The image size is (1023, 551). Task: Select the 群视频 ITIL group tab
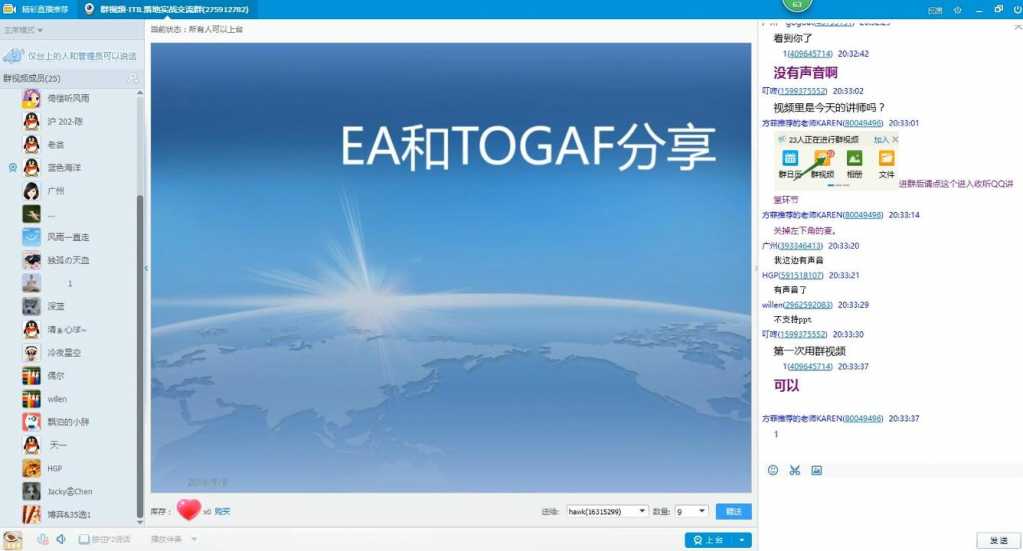click(x=167, y=9)
